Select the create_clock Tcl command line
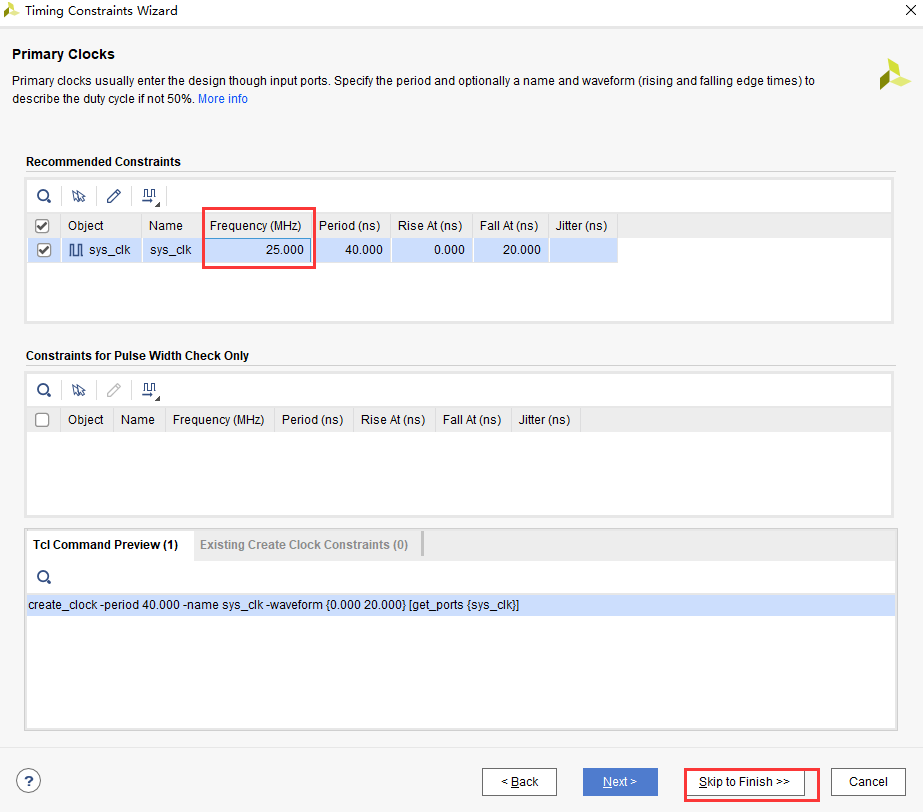This screenshot has height=812, width=923. pyautogui.click(x=274, y=605)
